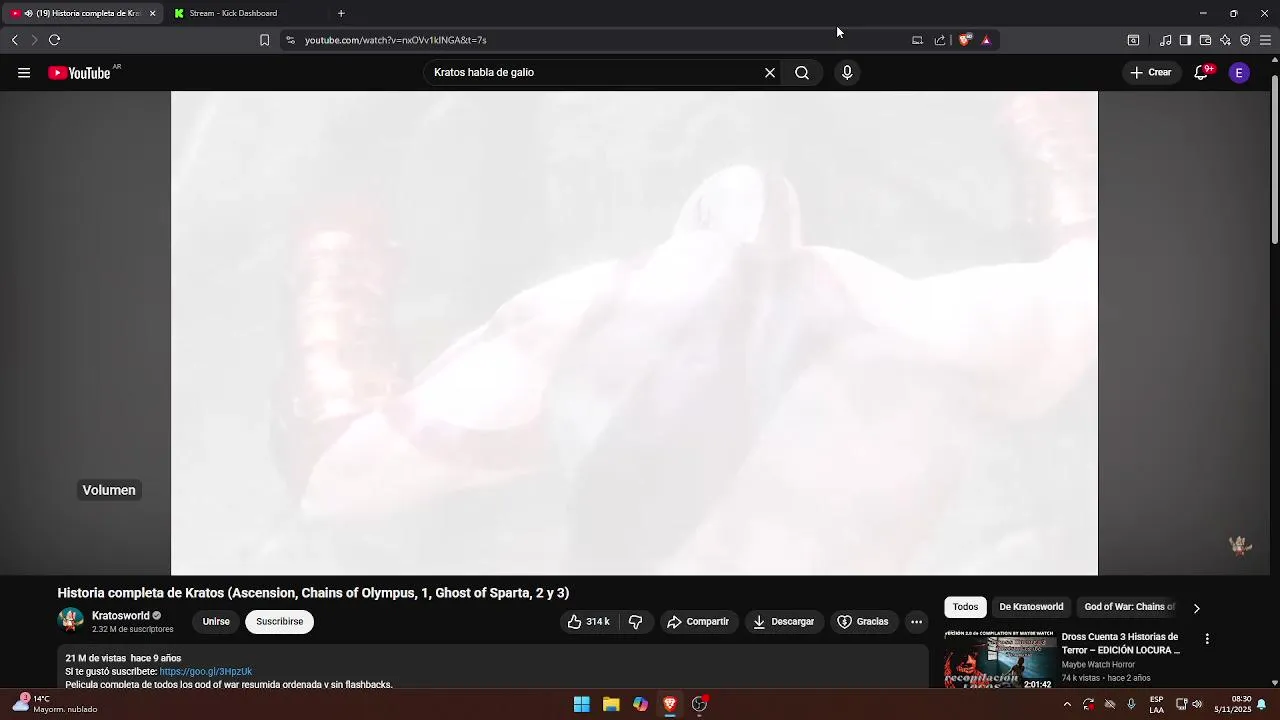Open Leo AI sparkle icon
Screen dimensions: 1280x720
coord(1225,40)
